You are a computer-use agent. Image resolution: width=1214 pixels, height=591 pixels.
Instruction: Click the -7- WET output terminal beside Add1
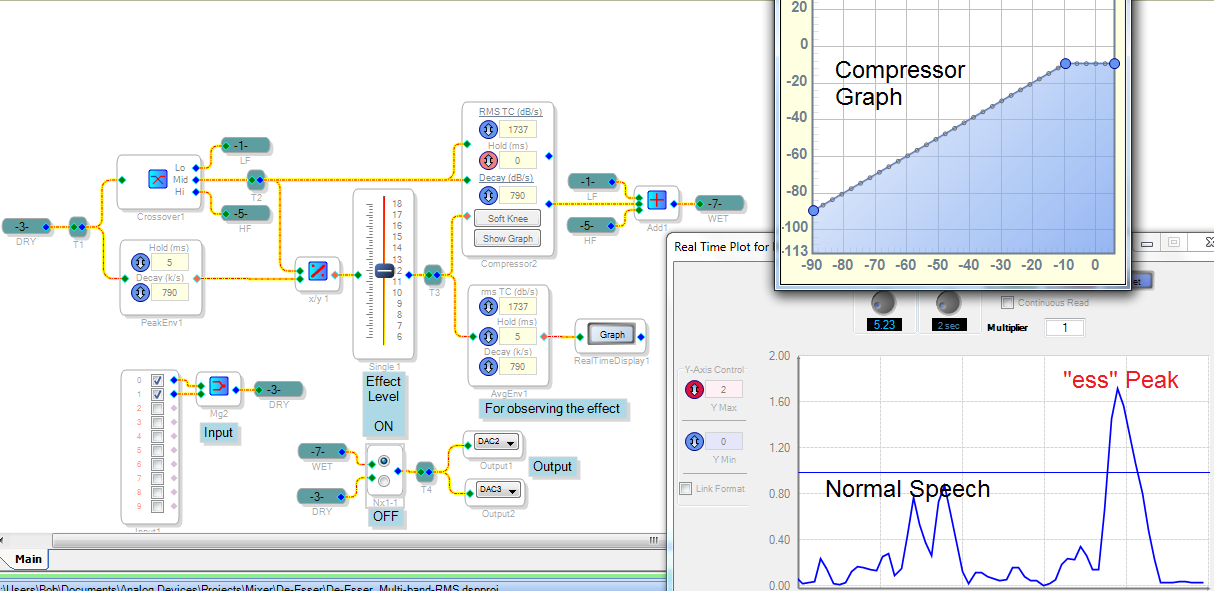[x=720, y=204]
